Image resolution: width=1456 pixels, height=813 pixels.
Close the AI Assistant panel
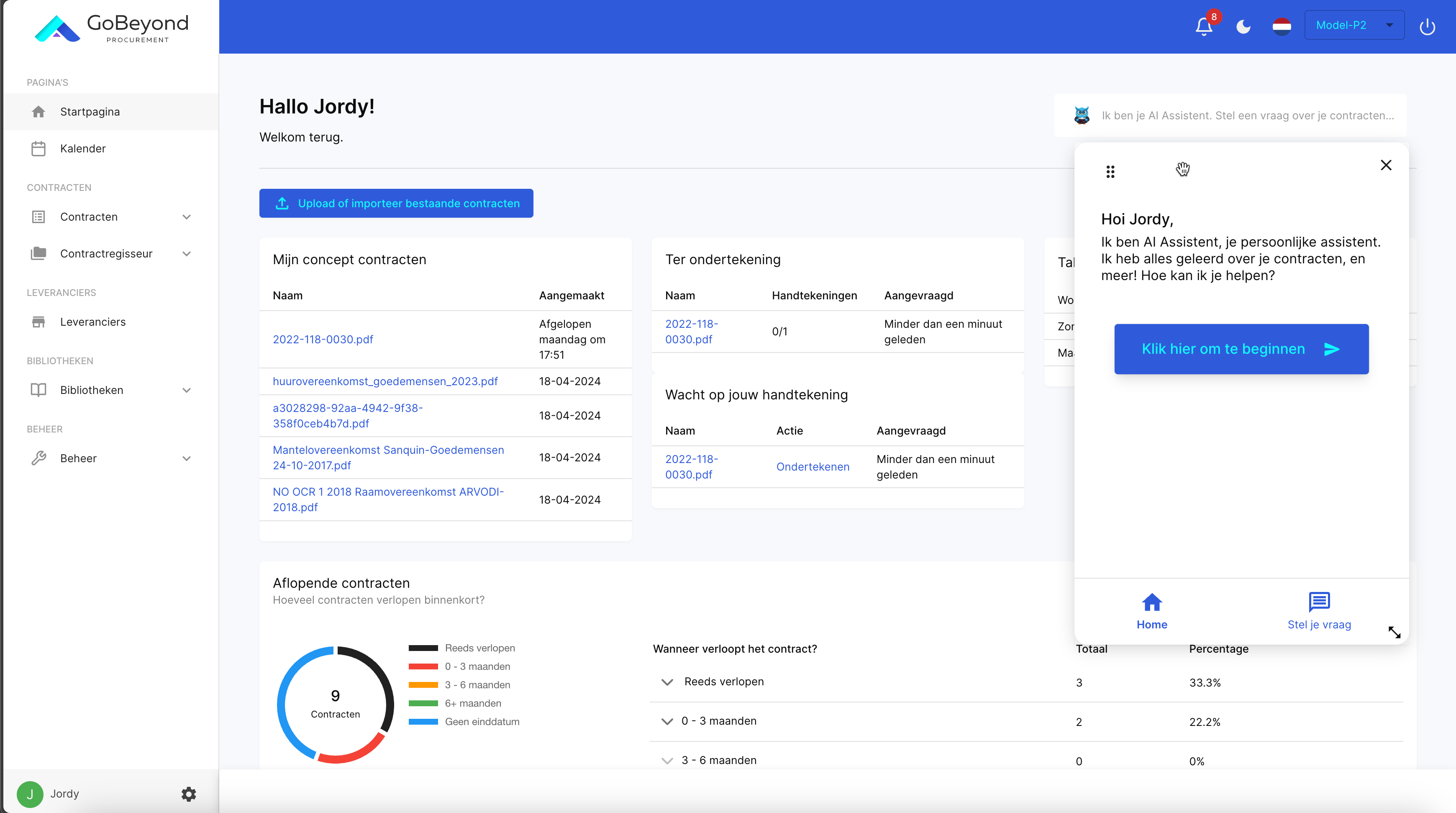pos(1386,165)
